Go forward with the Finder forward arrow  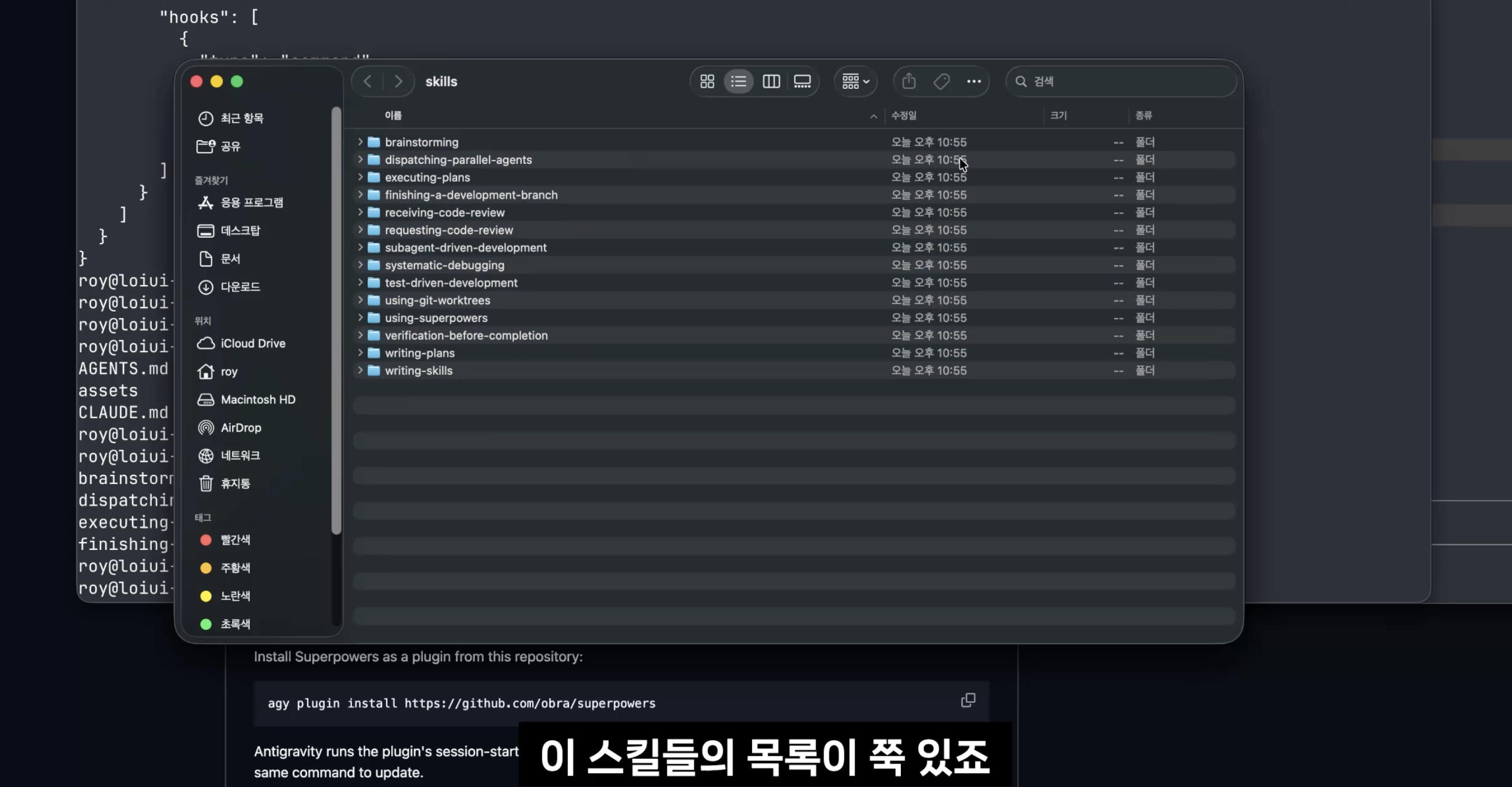[x=399, y=81]
